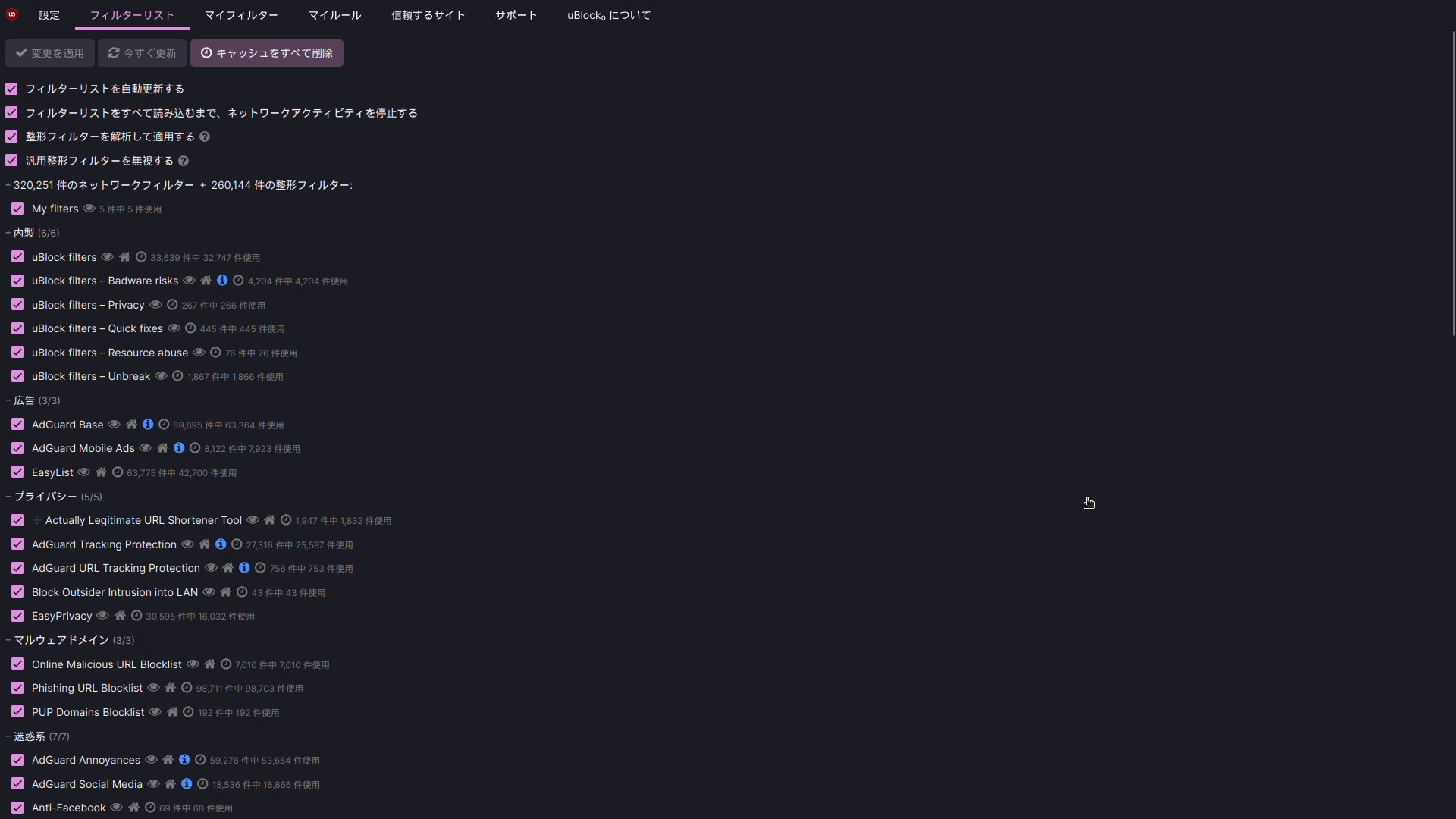View content of uBlock filters – Privacy
The width and height of the screenshot is (1456, 819).
point(155,305)
